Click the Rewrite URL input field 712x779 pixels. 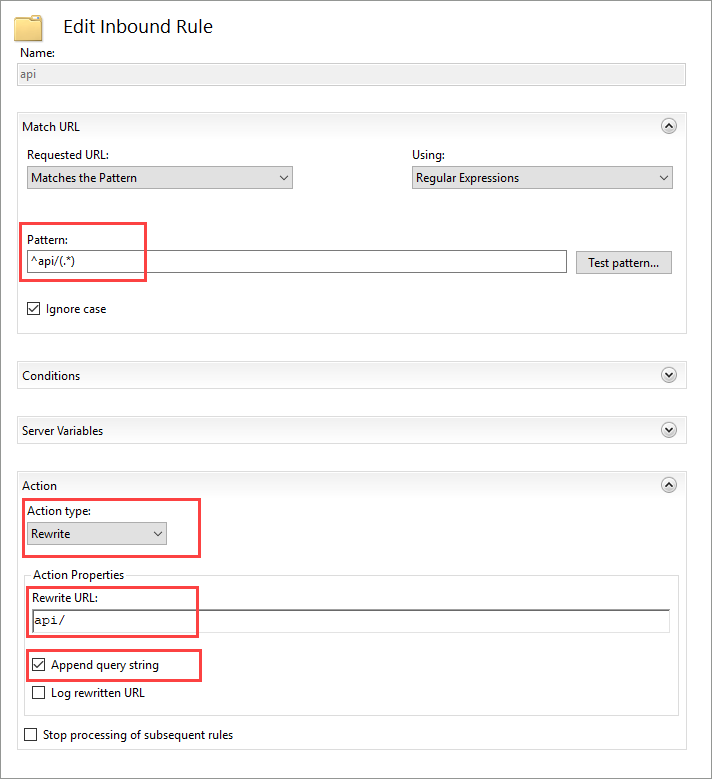351,621
